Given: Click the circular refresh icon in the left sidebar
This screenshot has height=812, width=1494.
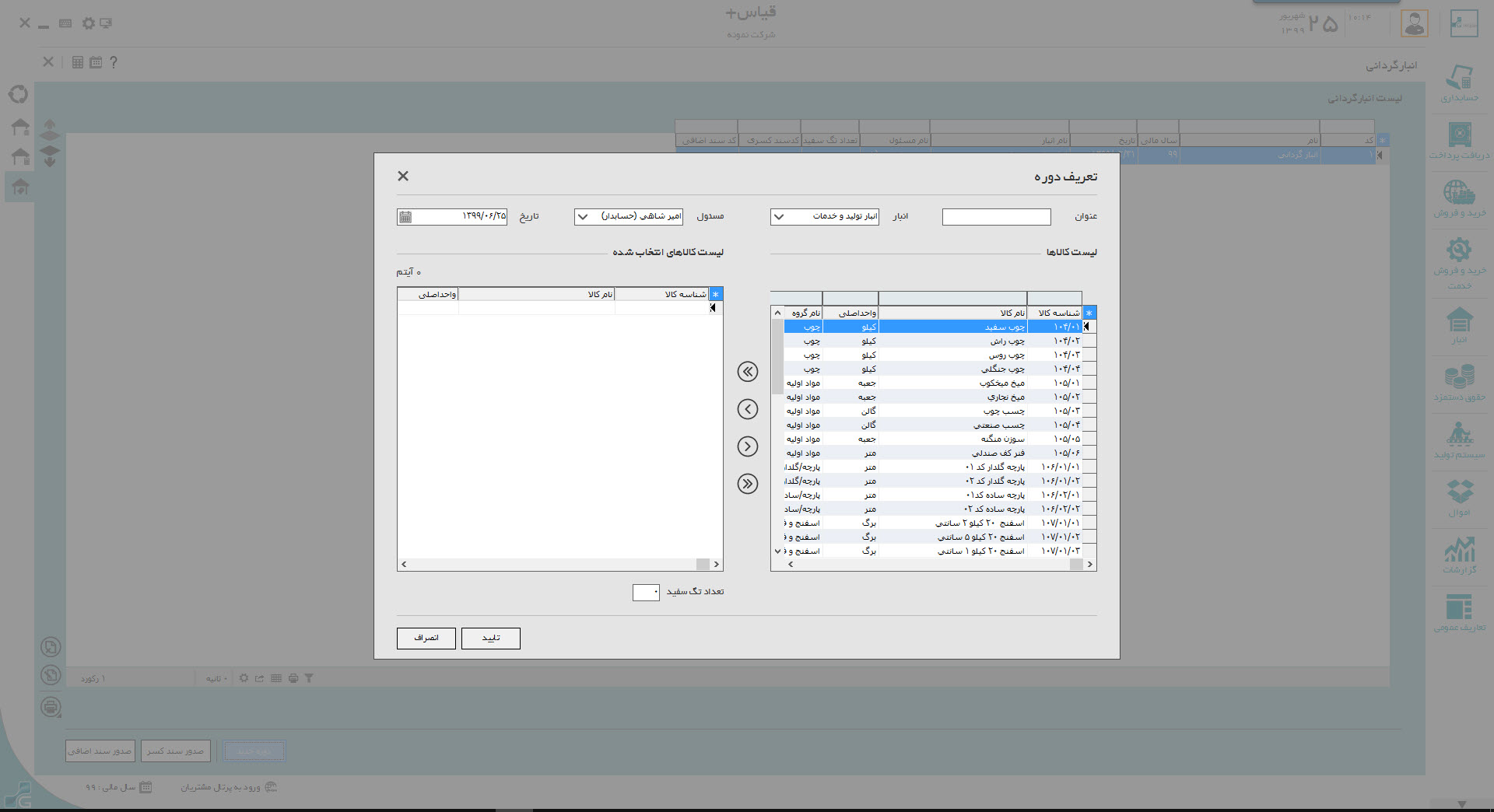Looking at the screenshot, I should tap(19, 94).
